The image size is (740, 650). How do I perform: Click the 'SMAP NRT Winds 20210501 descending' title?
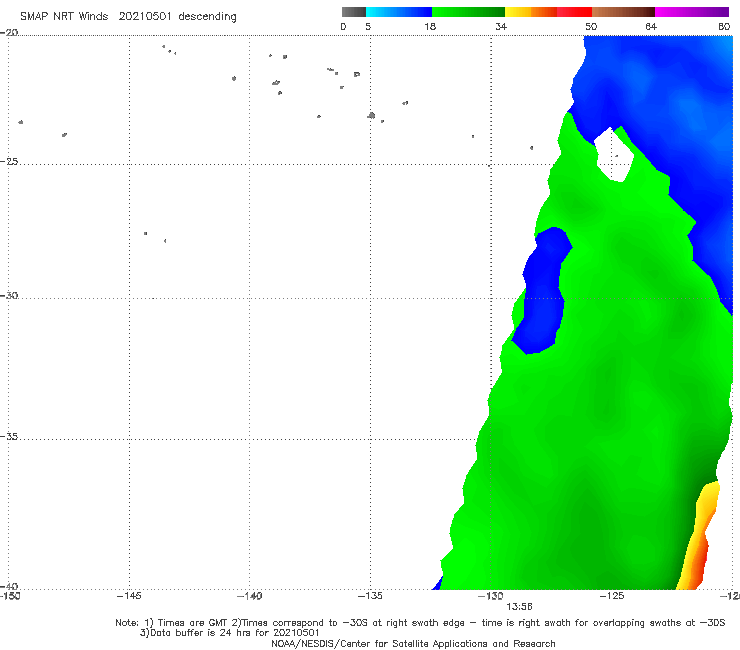point(128,16)
